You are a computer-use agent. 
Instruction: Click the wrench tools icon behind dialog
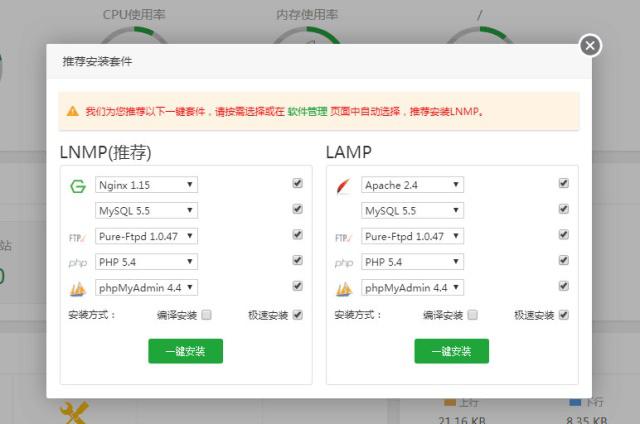tap(74, 413)
